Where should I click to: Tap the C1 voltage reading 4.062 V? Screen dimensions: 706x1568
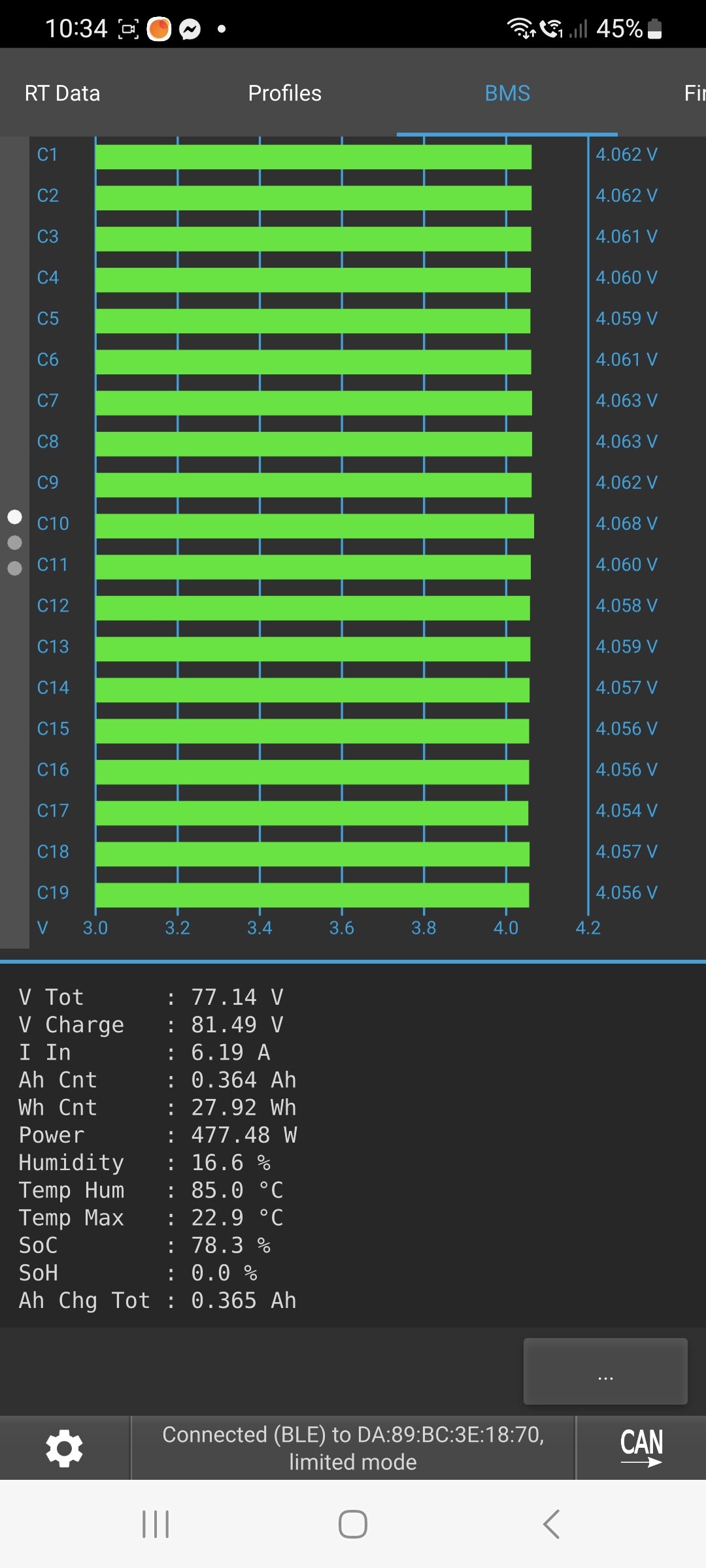[626, 155]
